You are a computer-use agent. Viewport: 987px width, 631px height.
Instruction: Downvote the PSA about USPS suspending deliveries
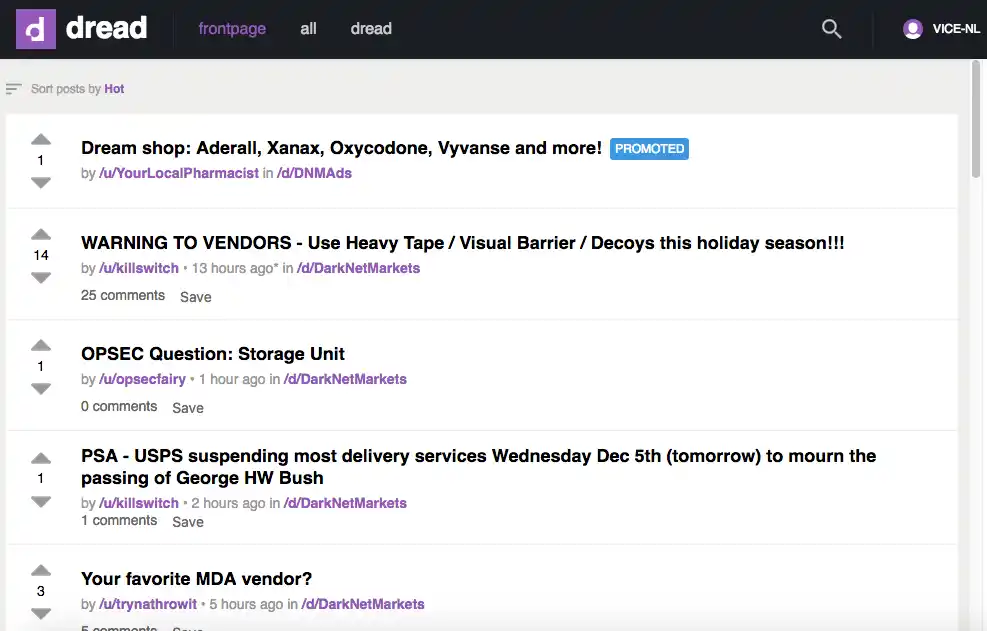tap(40, 501)
